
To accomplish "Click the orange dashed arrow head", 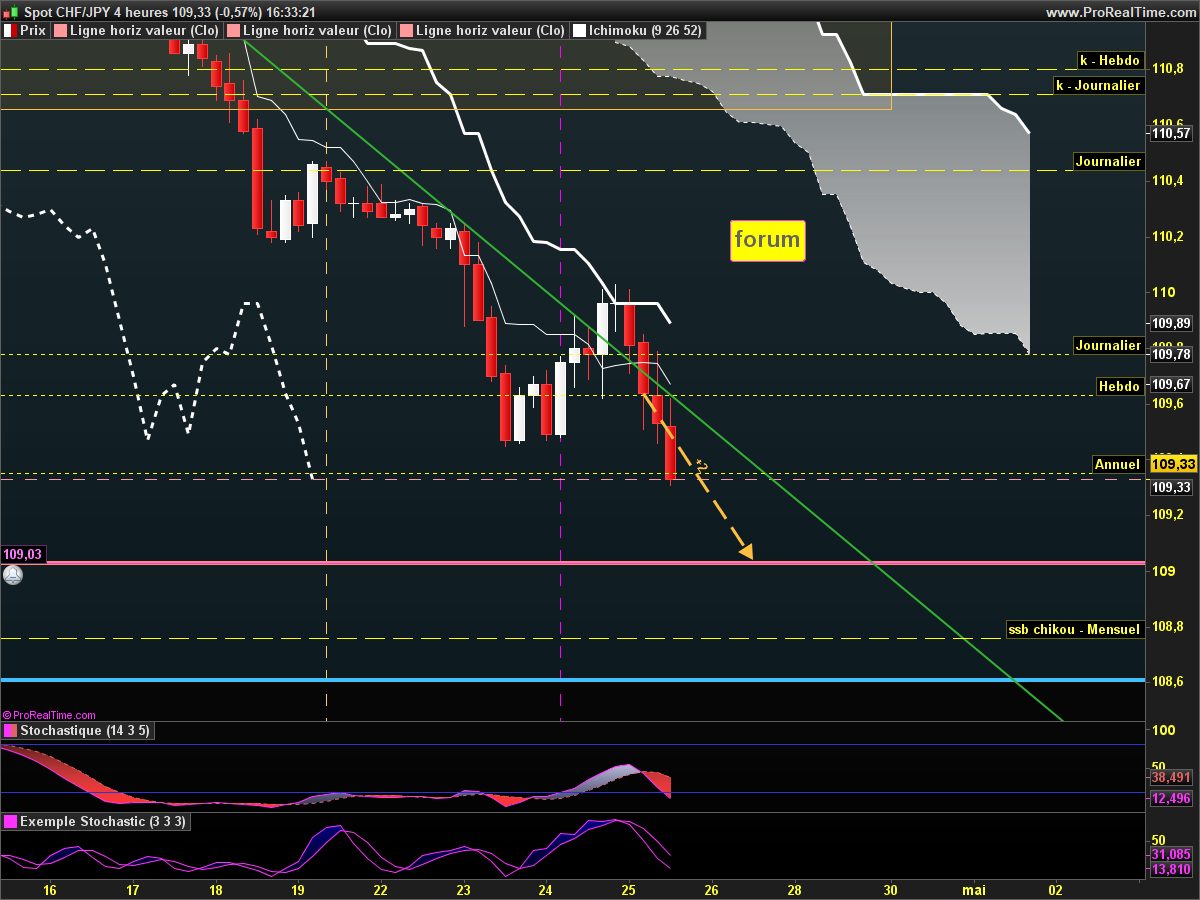I will point(745,551).
